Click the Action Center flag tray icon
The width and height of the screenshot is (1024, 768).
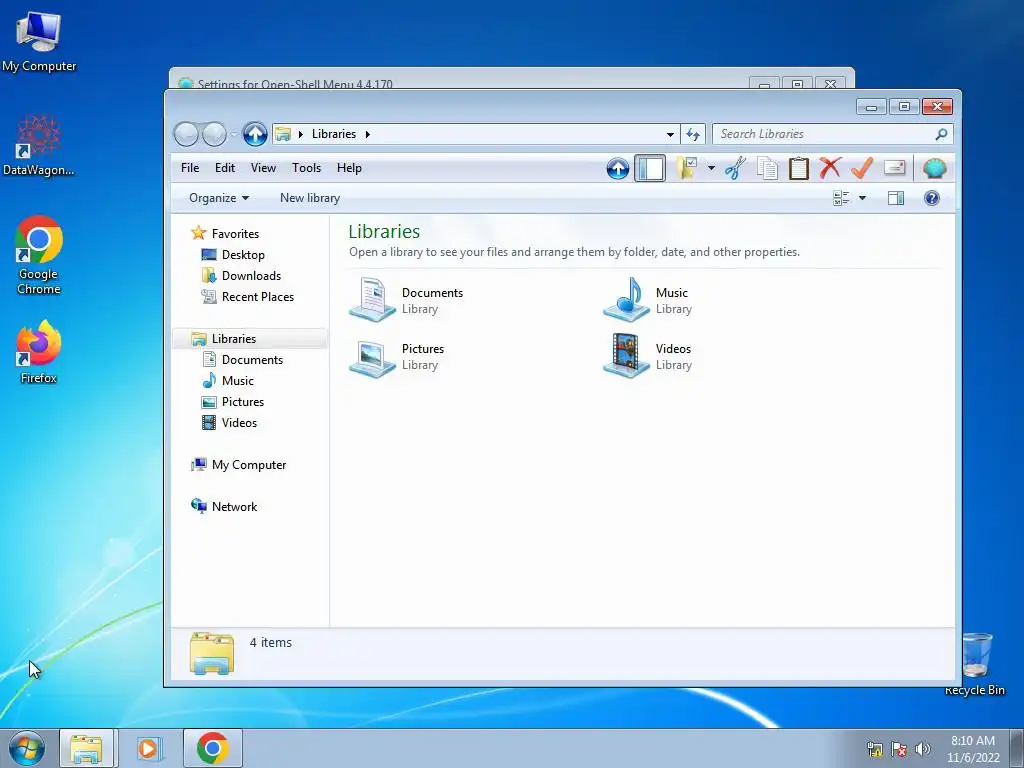coord(899,749)
